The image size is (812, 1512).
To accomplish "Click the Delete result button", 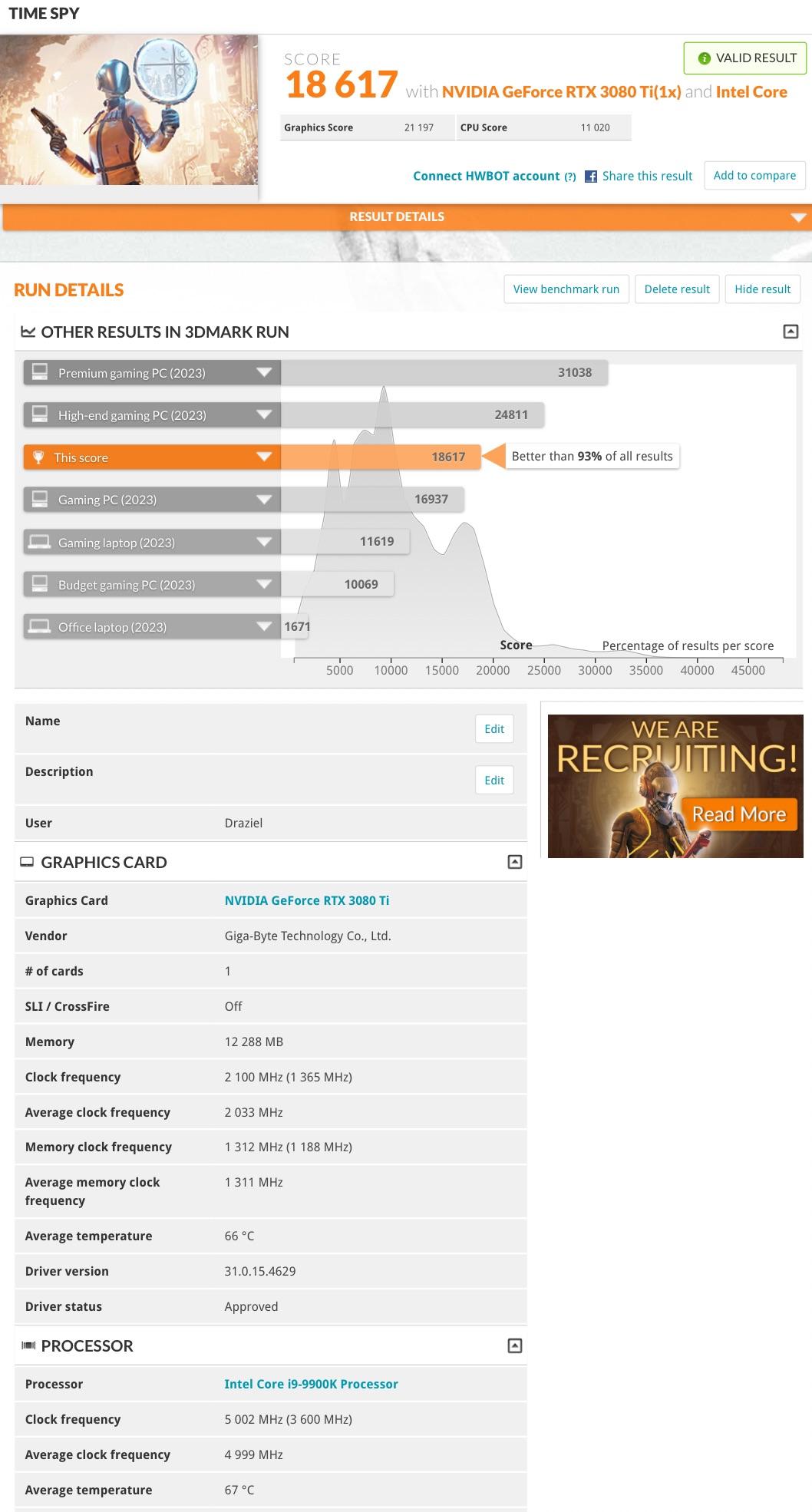I will 677,289.
